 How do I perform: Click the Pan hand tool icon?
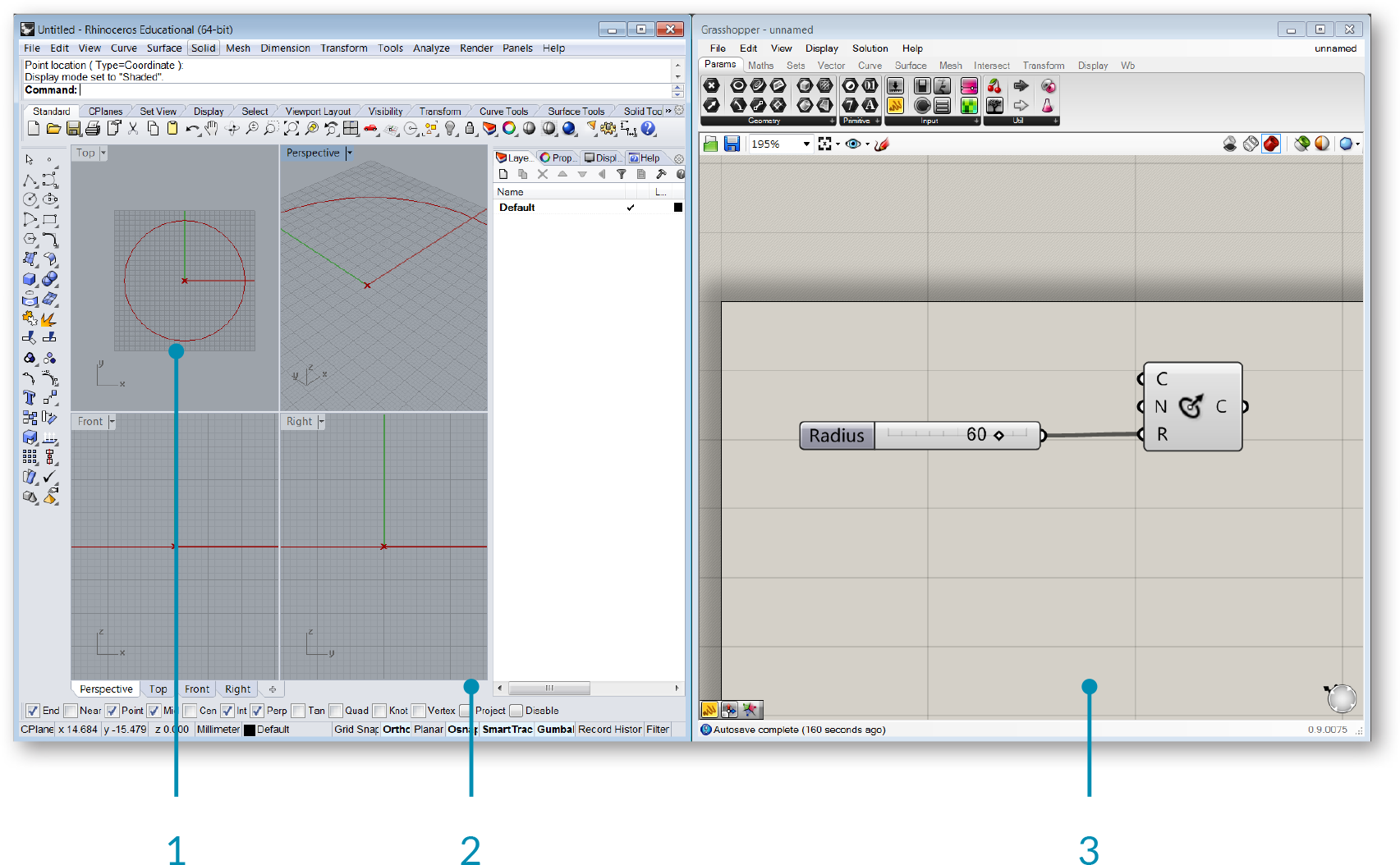212,128
